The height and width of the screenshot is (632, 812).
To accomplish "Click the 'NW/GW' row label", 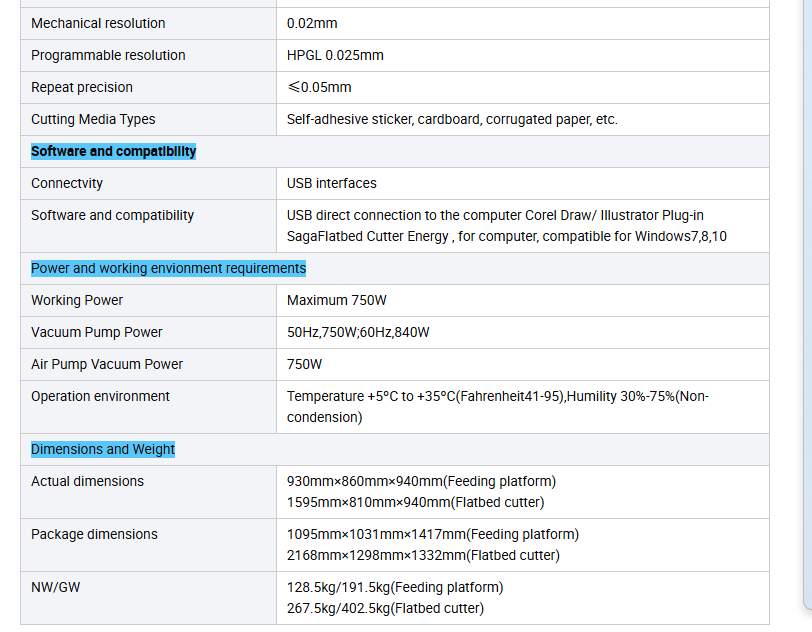I will 55,587.
